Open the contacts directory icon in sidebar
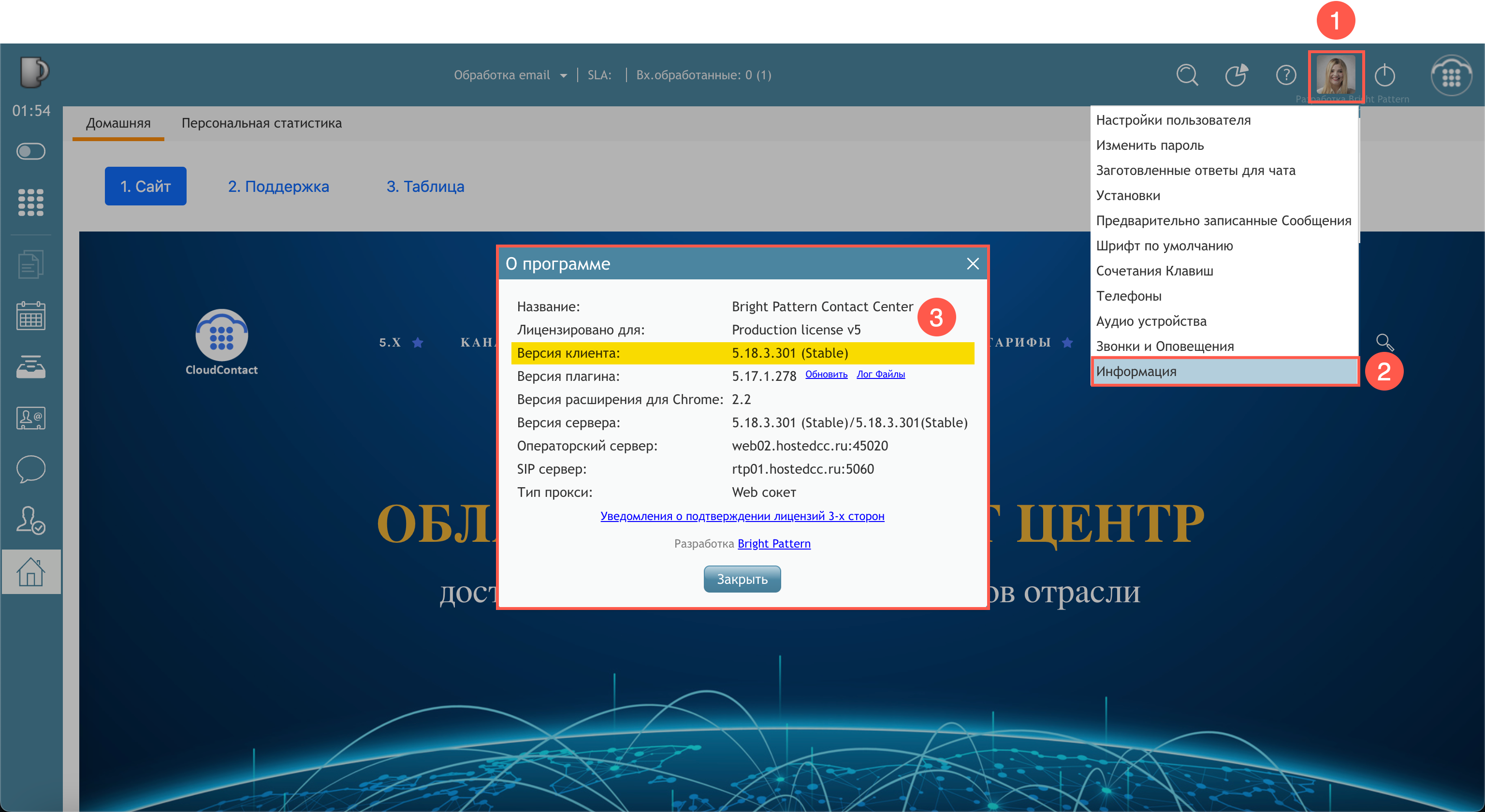This screenshot has height=812, width=1485. pyautogui.click(x=31, y=418)
